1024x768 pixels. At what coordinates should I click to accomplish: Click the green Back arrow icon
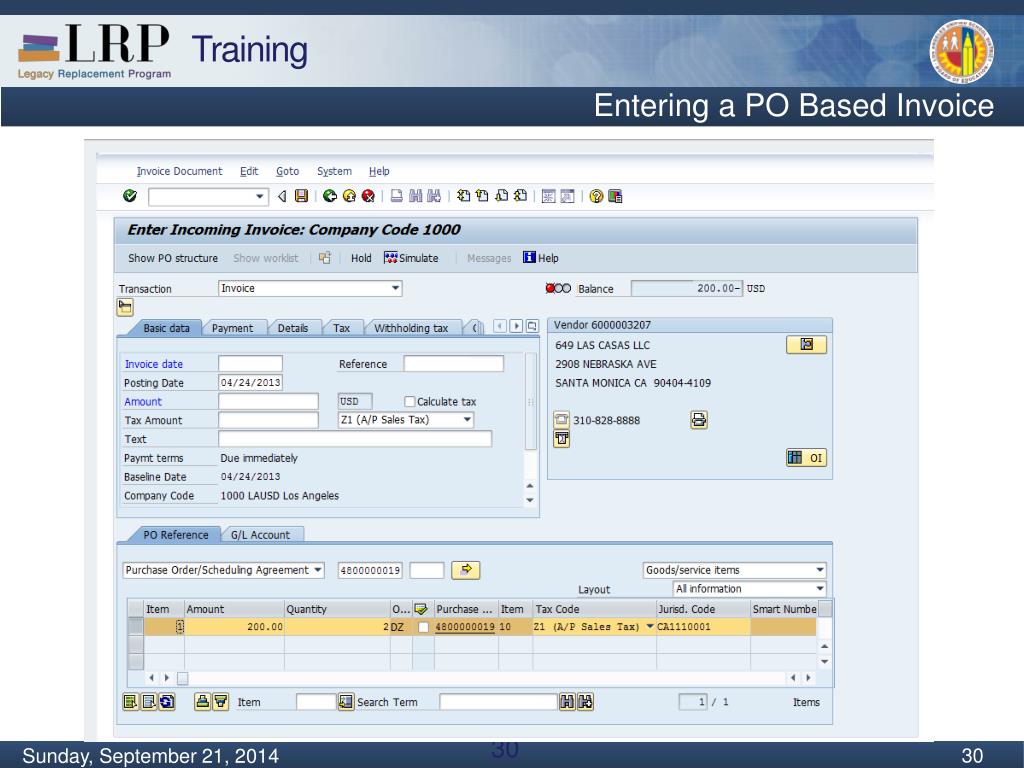[x=330, y=196]
